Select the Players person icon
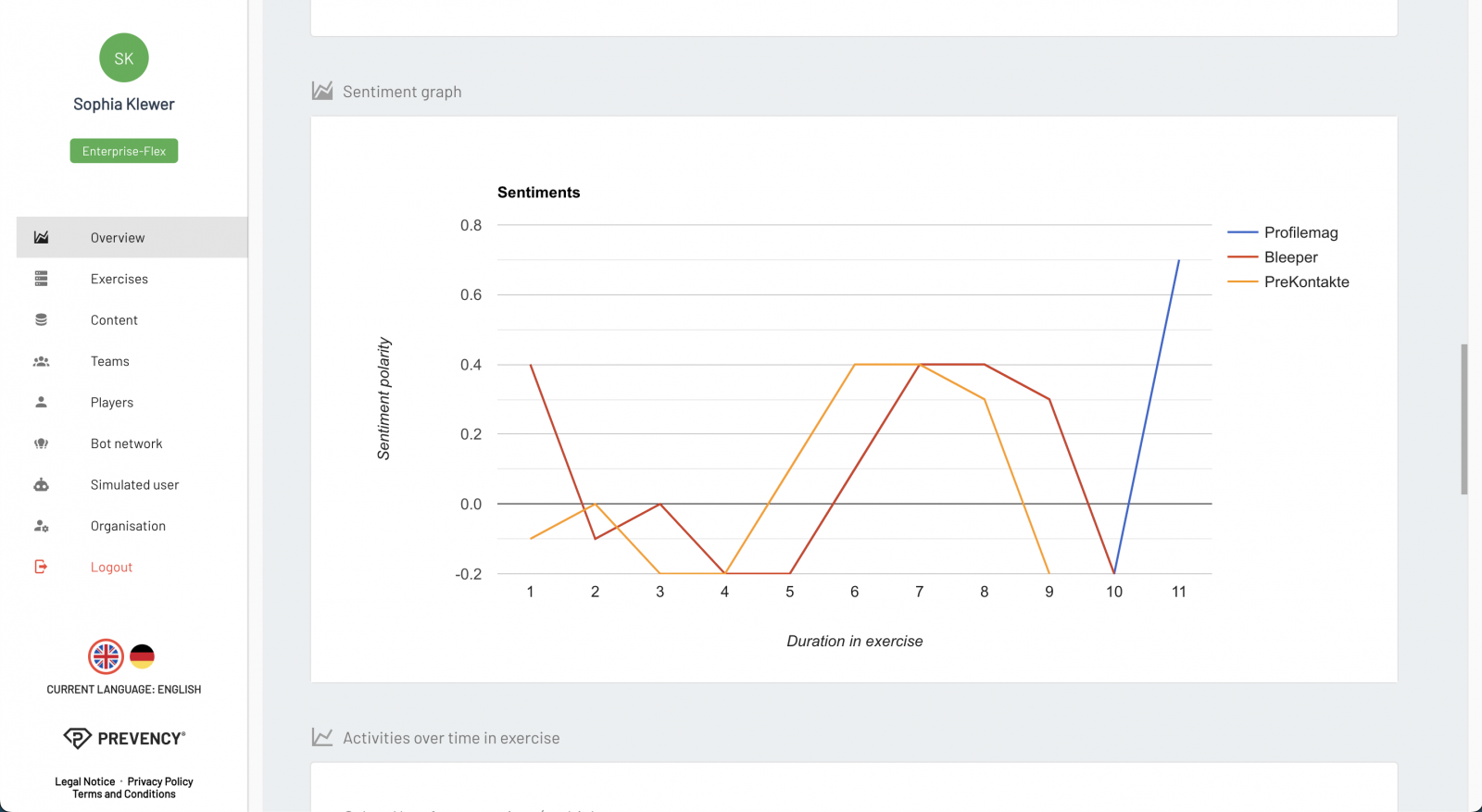Image resolution: width=1482 pixels, height=812 pixels. pyautogui.click(x=41, y=402)
